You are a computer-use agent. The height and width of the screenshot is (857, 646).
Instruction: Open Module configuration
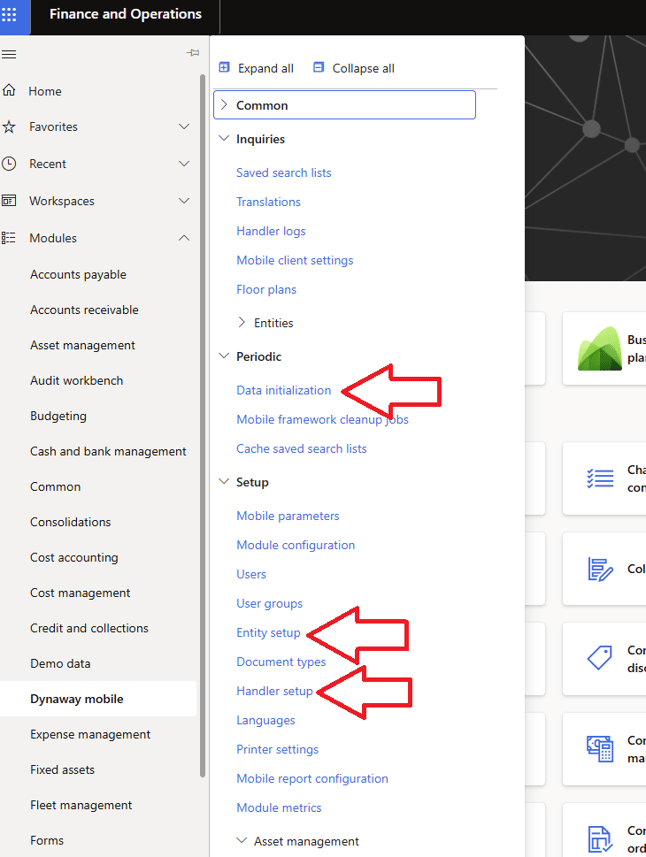click(296, 545)
